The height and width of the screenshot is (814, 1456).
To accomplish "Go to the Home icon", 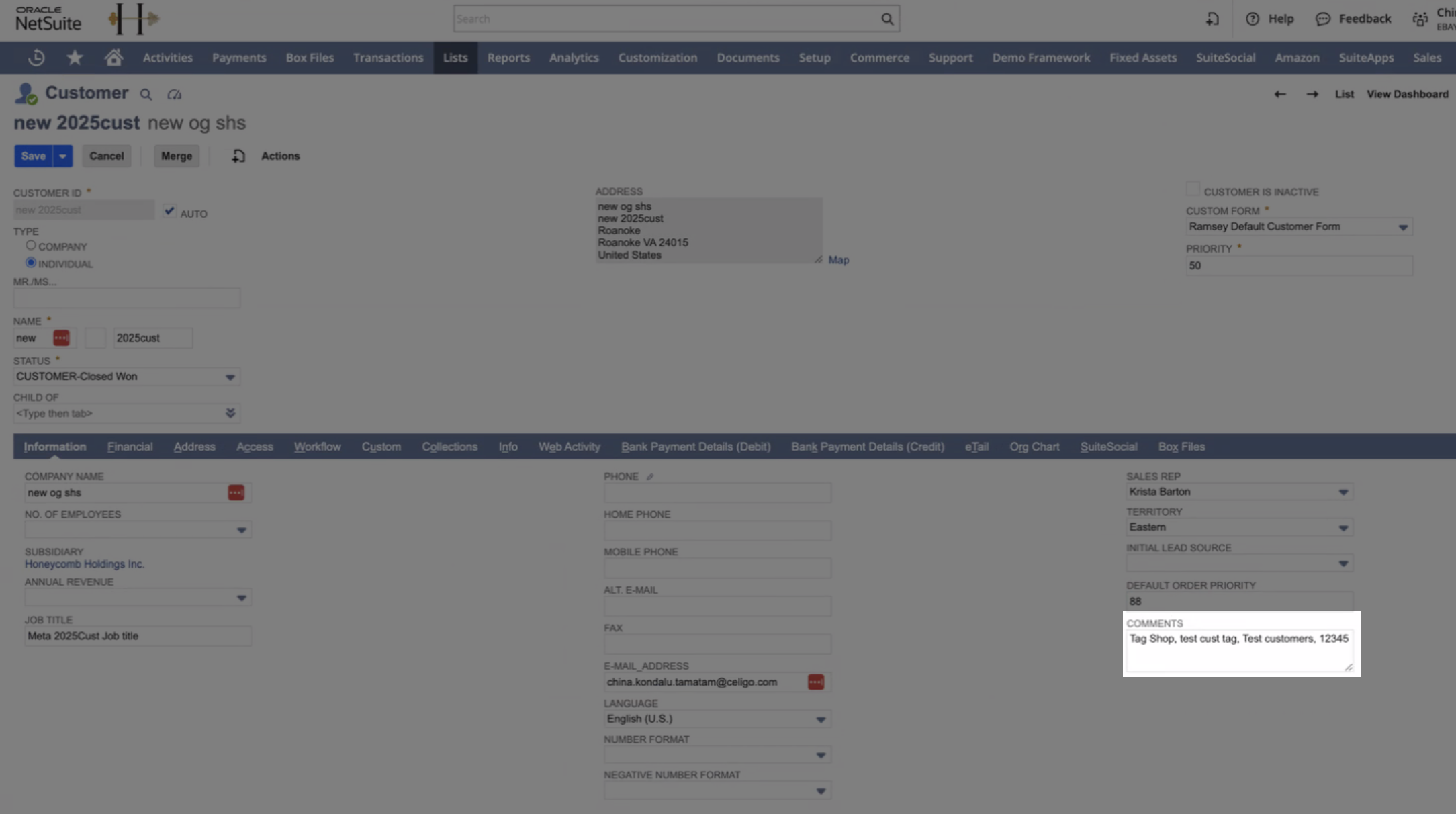I will tap(113, 58).
